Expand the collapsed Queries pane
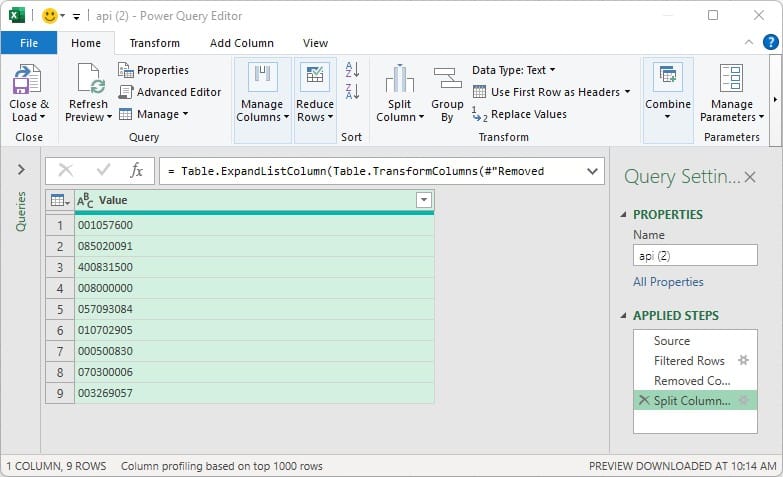This screenshot has width=783, height=477. (x=21, y=171)
